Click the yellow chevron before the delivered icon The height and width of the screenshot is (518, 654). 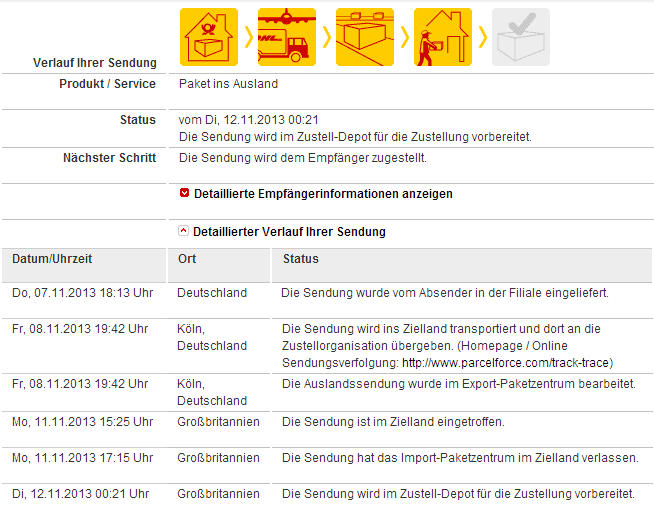tap(483, 37)
